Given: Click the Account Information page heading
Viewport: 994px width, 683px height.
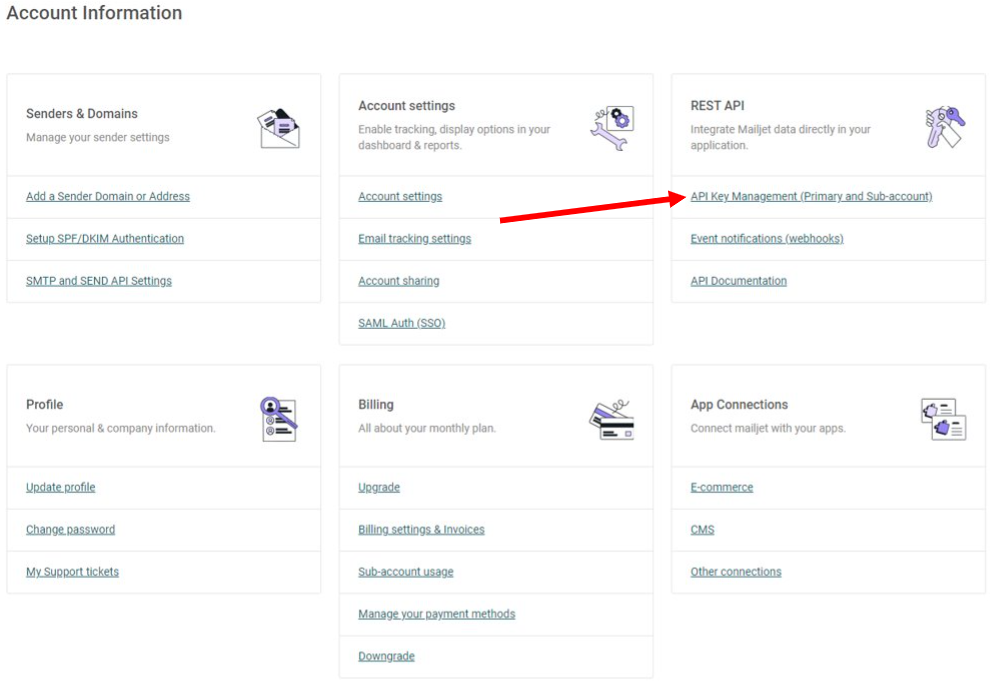Looking at the screenshot, I should 94,13.
